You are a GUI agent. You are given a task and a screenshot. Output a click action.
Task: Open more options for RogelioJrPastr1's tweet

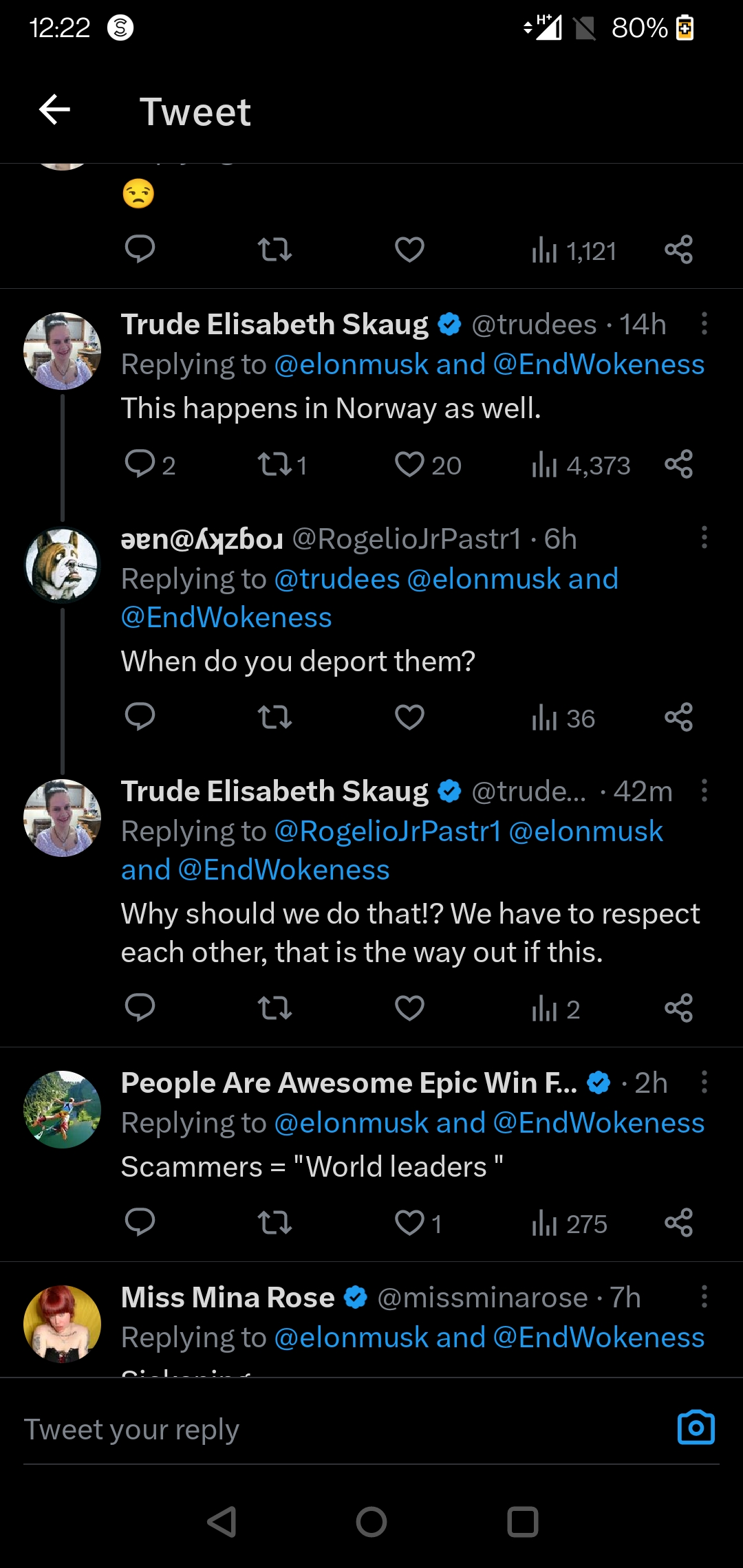tap(704, 537)
